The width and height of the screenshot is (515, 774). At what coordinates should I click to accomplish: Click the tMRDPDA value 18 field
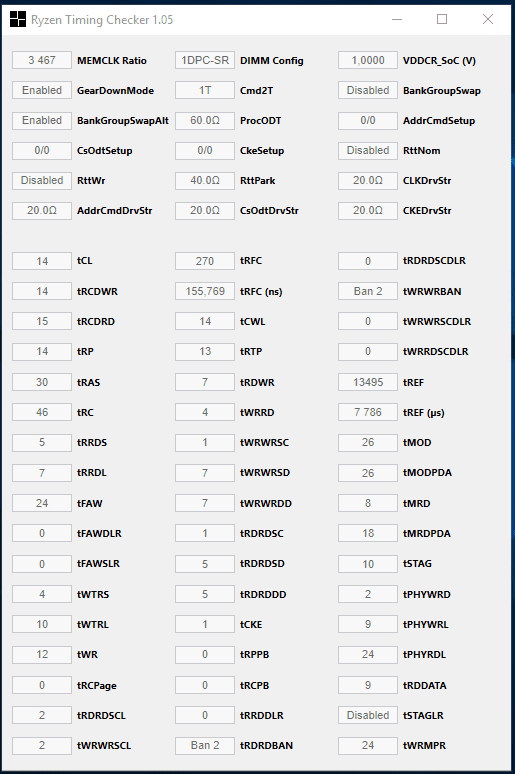click(x=368, y=534)
